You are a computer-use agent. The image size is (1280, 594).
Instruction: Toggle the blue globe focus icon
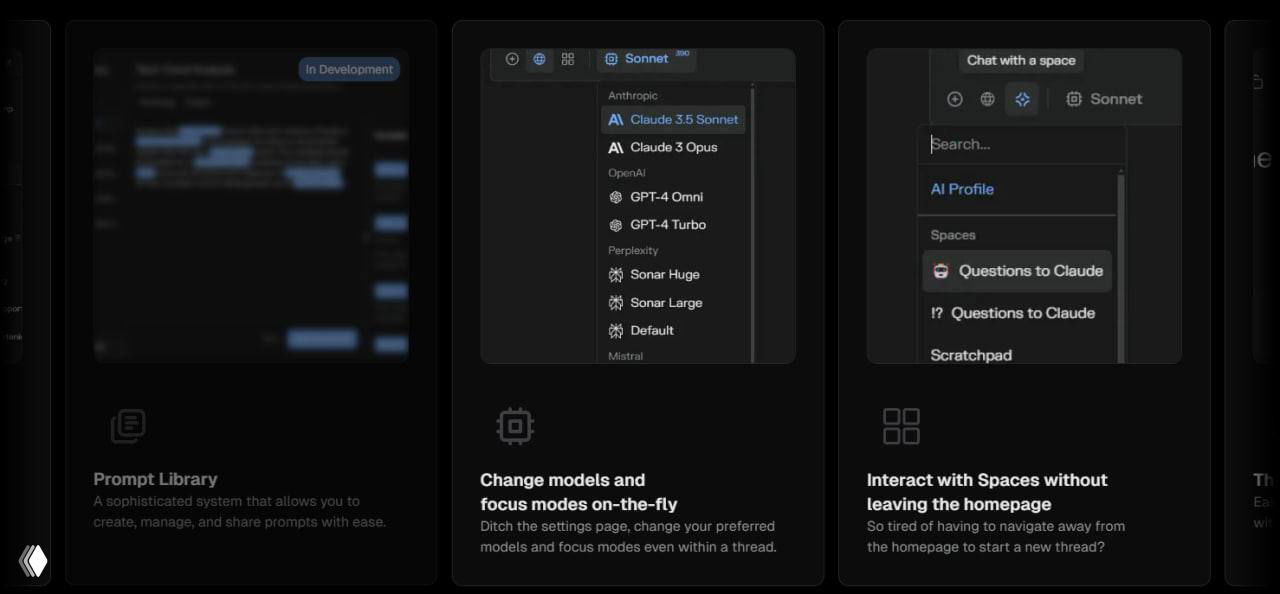(x=540, y=59)
